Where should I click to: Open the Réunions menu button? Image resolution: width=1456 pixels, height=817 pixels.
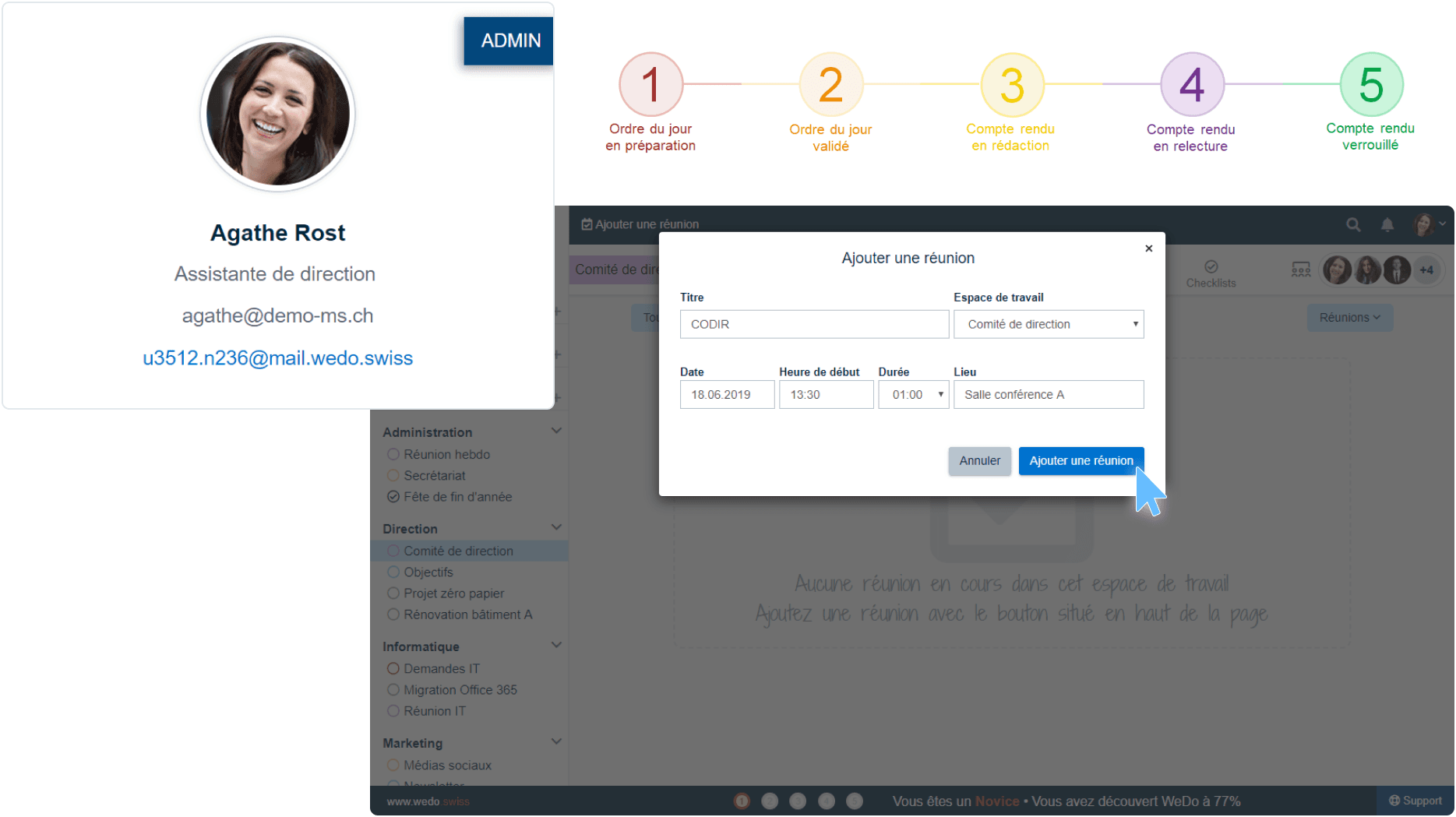pos(1349,318)
